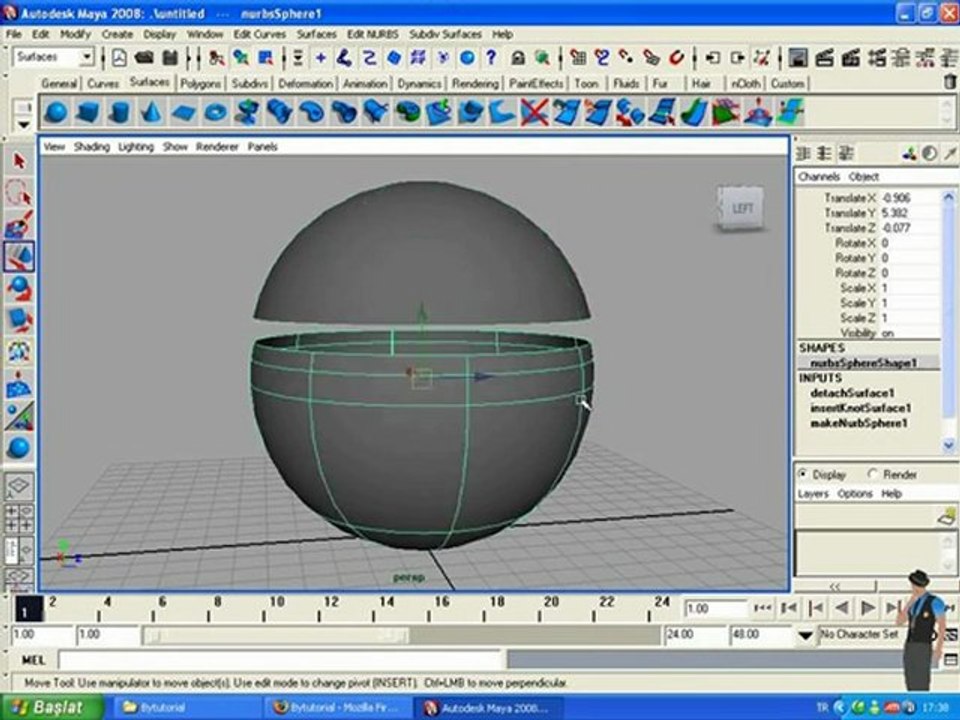Activate the Lasso selection tool
The image size is (960, 720).
(x=19, y=193)
